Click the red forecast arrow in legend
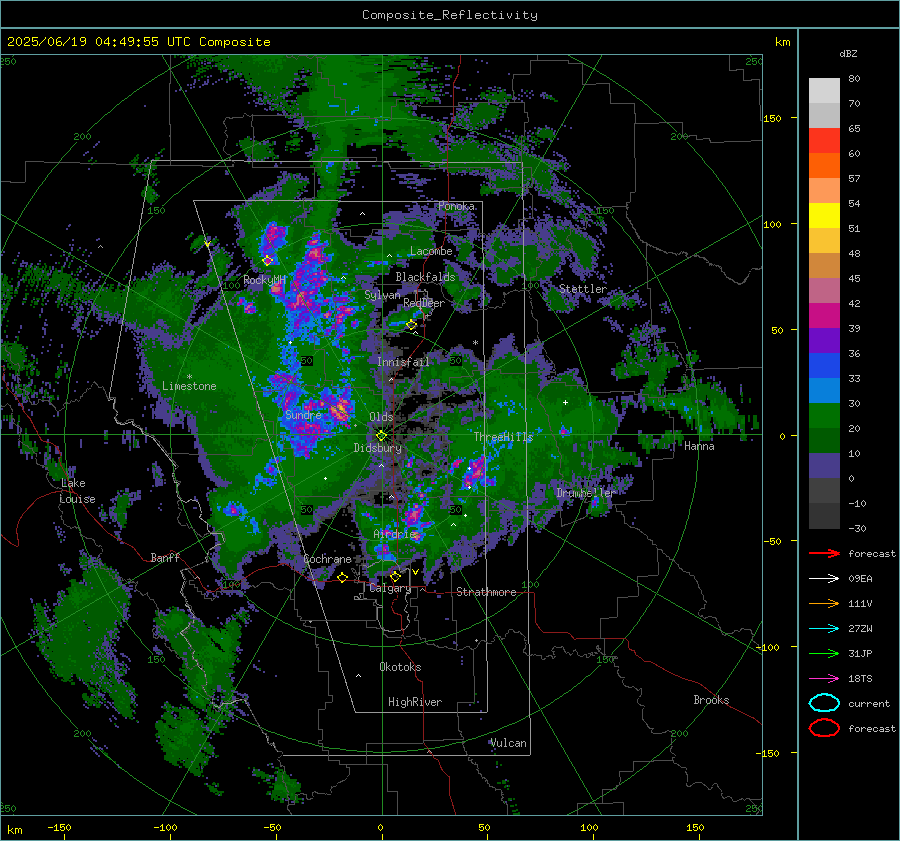This screenshot has height=841, width=900. pyautogui.click(x=824, y=553)
